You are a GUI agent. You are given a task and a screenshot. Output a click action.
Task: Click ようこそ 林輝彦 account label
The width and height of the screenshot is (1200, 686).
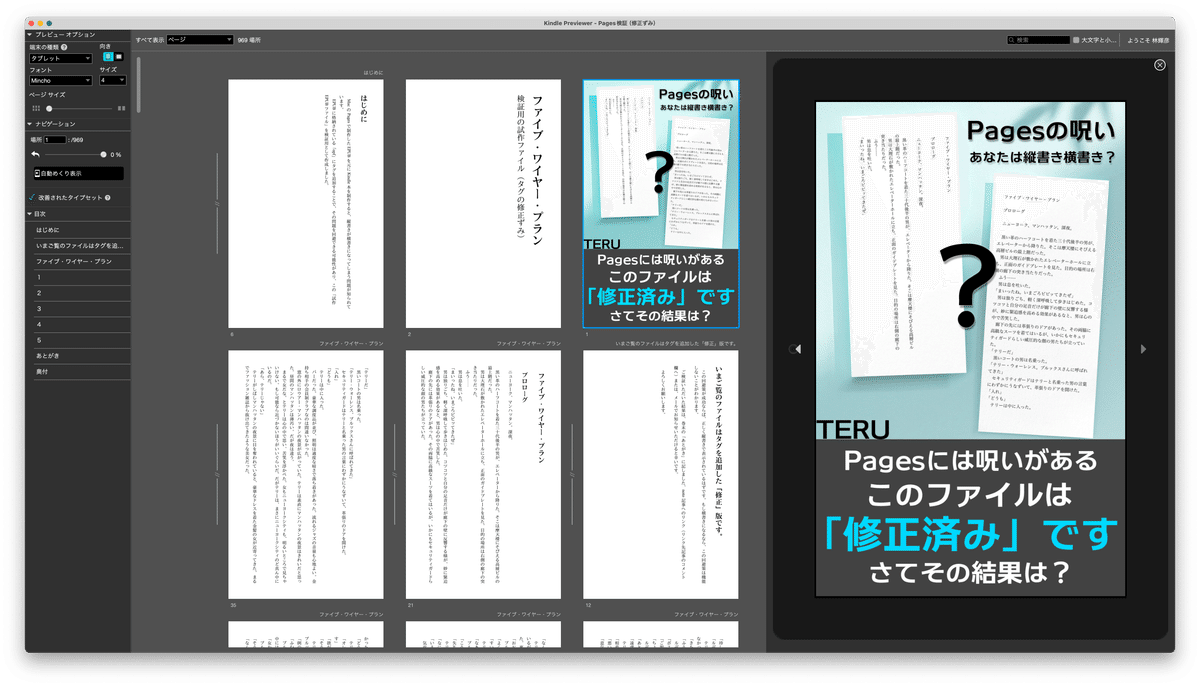coord(1148,40)
